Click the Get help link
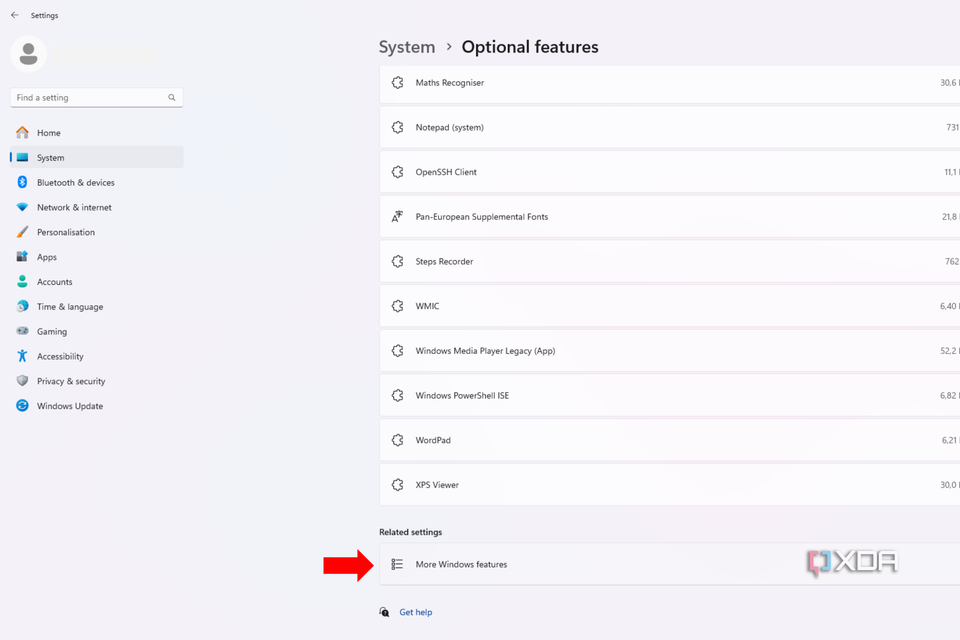The width and height of the screenshot is (960, 640). point(416,612)
